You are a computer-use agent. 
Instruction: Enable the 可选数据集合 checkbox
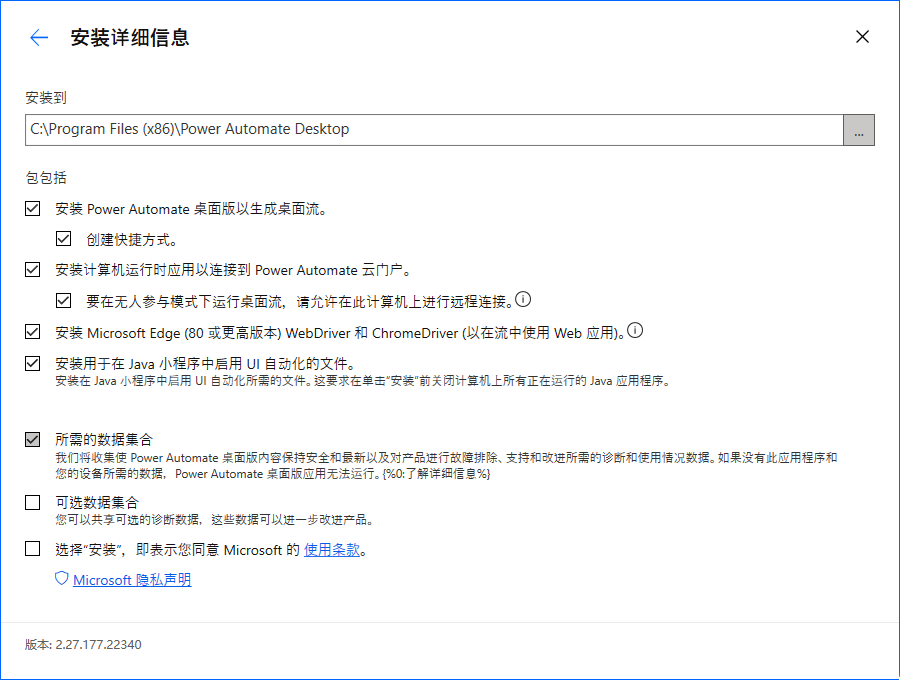(x=33, y=502)
